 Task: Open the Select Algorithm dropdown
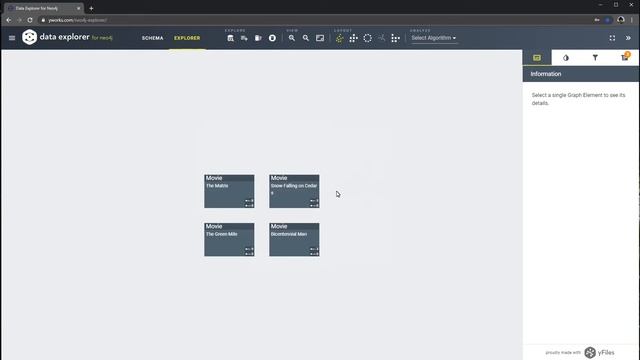coord(433,38)
